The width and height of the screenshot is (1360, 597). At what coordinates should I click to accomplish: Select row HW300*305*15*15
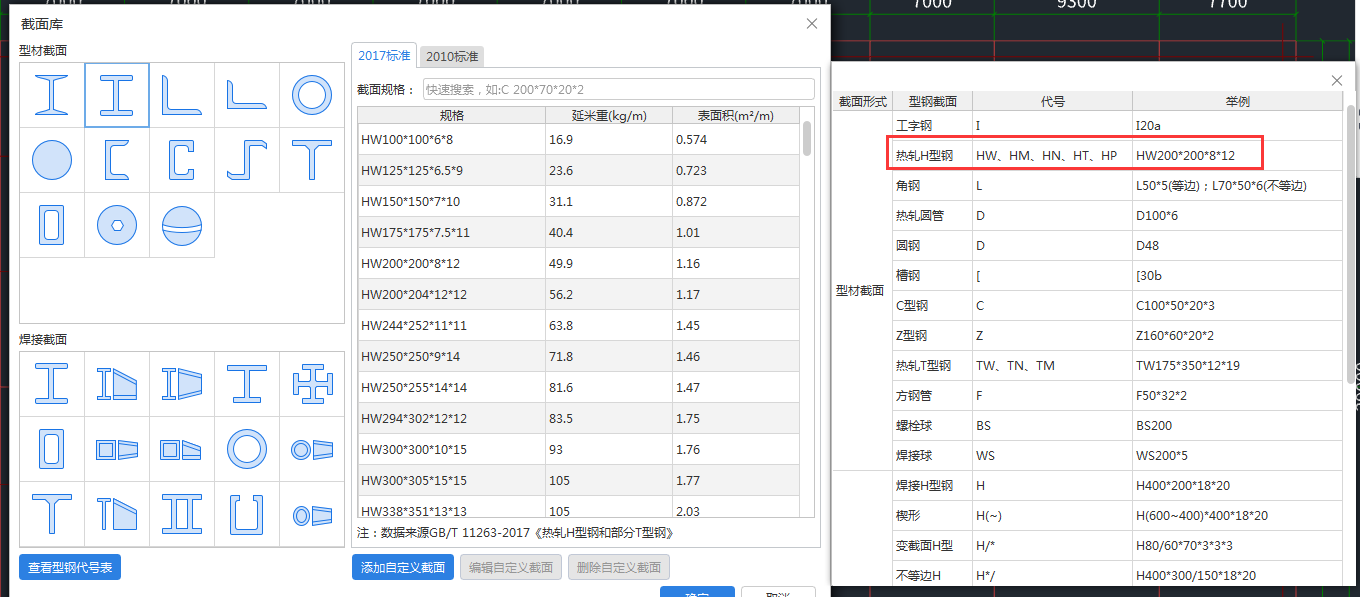tap(579, 480)
